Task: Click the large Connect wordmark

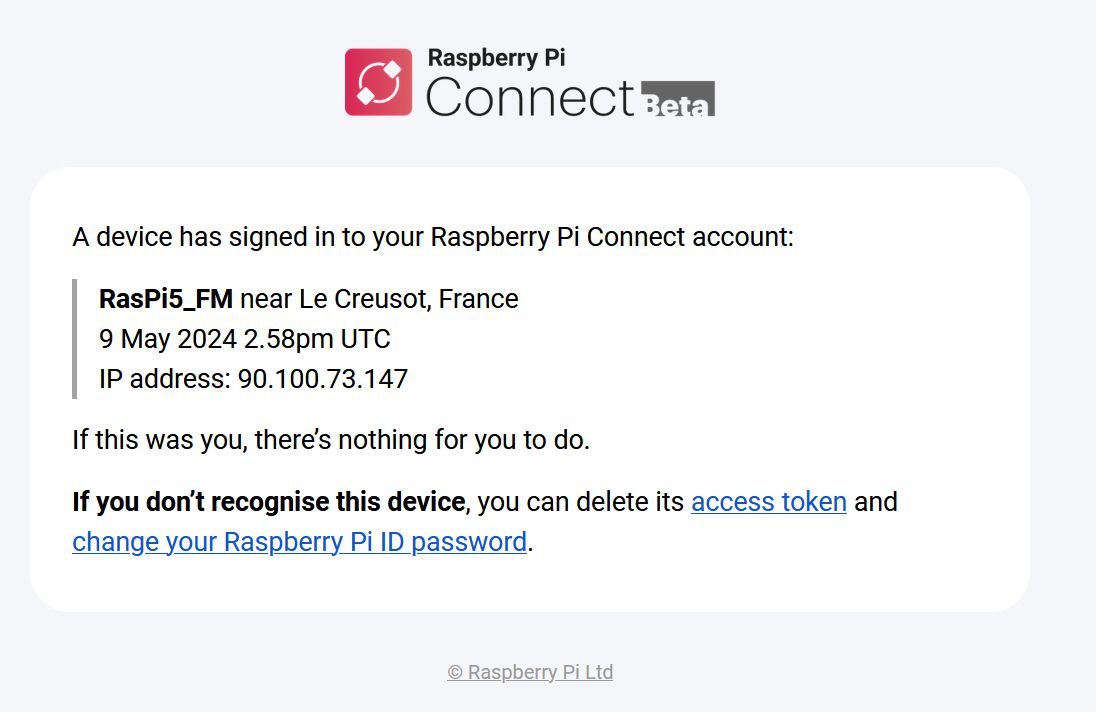Action: coord(530,97)
